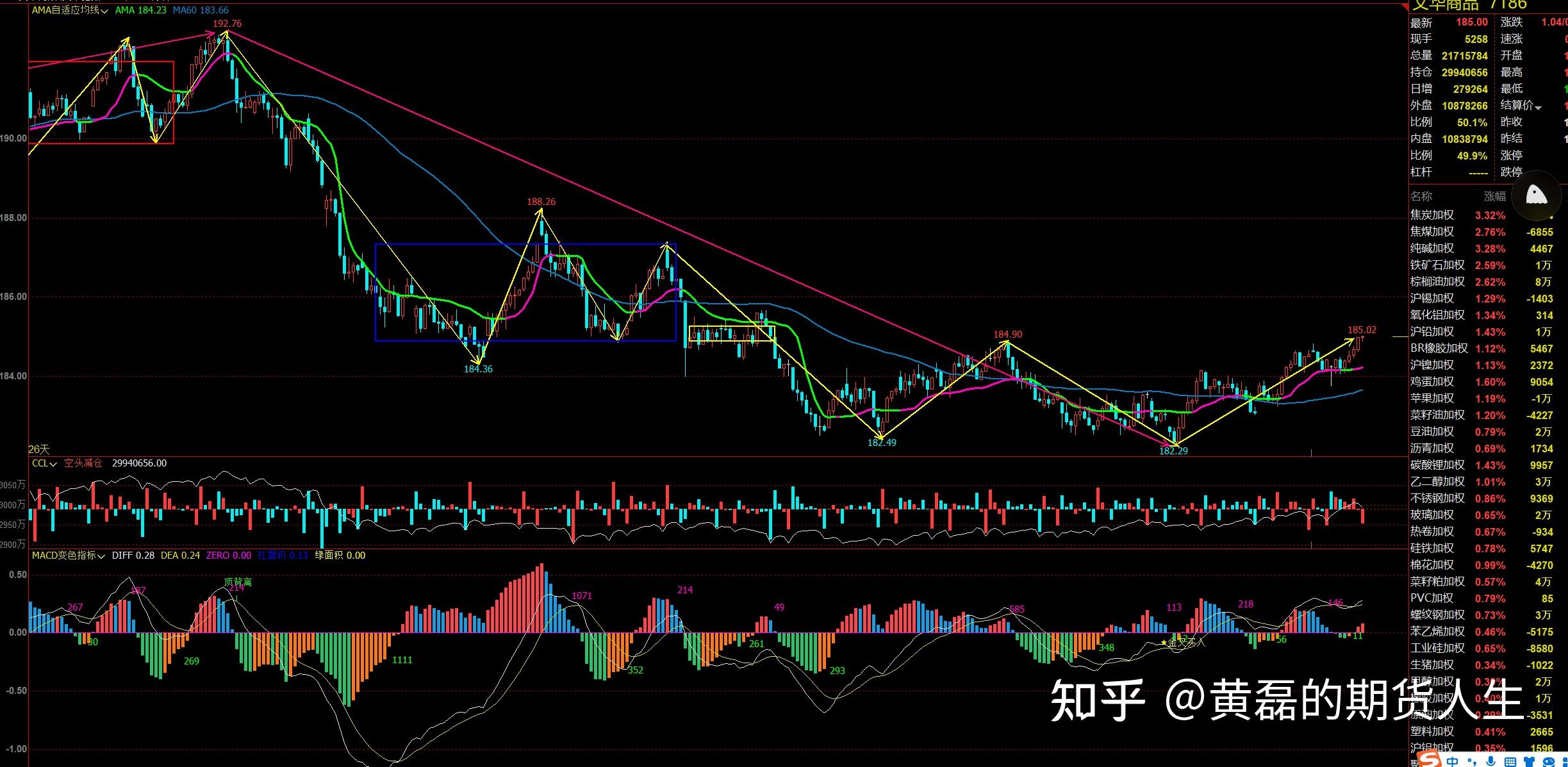
Task: Select the 热卷加权 row
Action: click(1481, 532)
